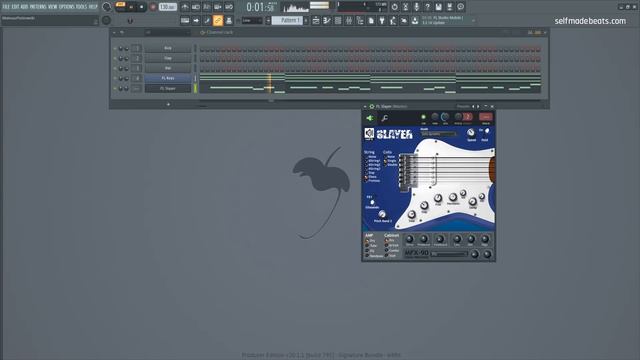Toggle the highlighted multilink to controllers icon
Image resolution: width=640 pixels, height=360 pixels.
click(x=218, y=20)
